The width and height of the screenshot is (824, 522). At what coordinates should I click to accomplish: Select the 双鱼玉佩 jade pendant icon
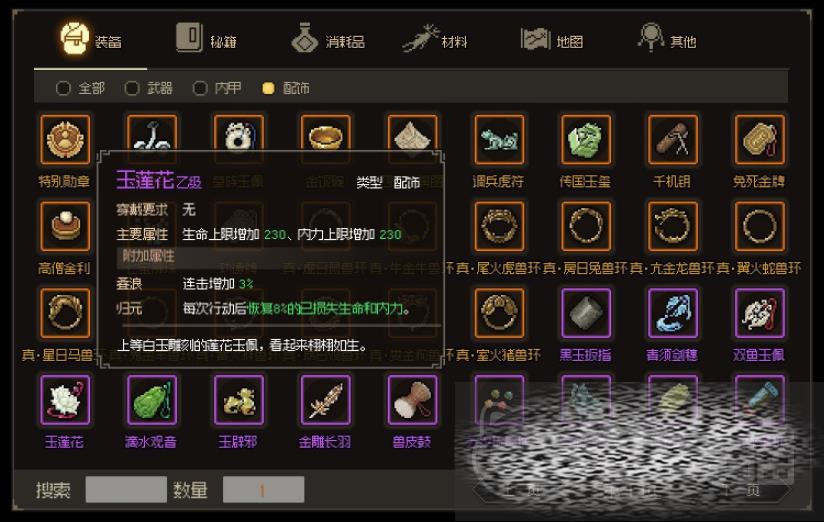[x=760, y=313]
